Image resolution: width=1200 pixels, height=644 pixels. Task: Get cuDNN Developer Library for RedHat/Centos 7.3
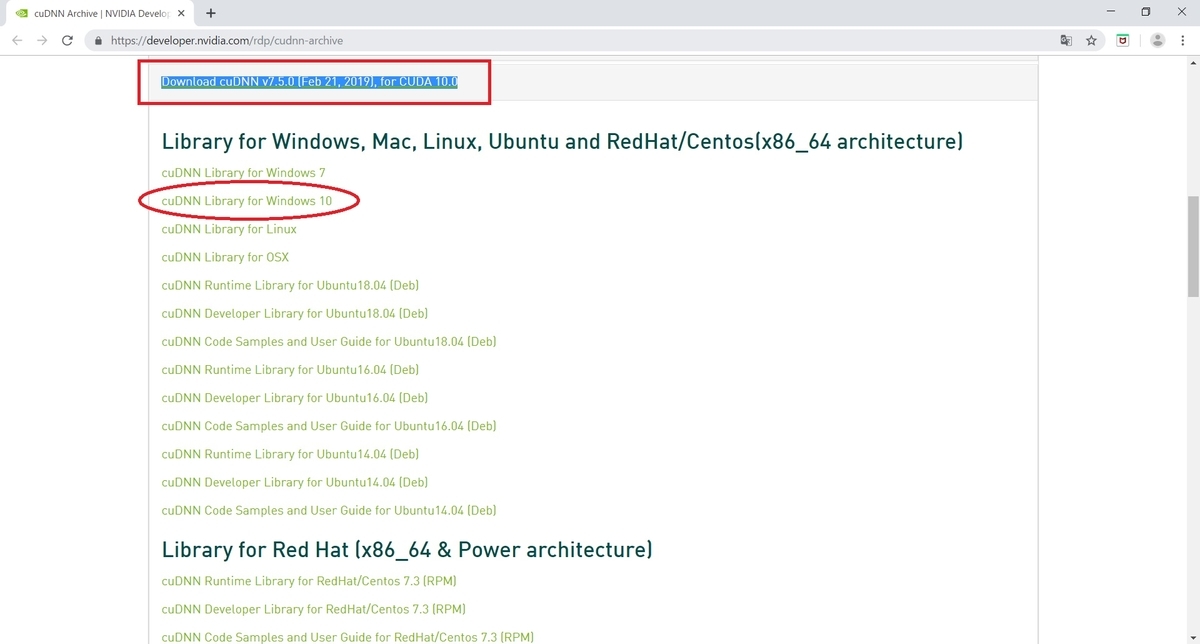coord(314,608)
